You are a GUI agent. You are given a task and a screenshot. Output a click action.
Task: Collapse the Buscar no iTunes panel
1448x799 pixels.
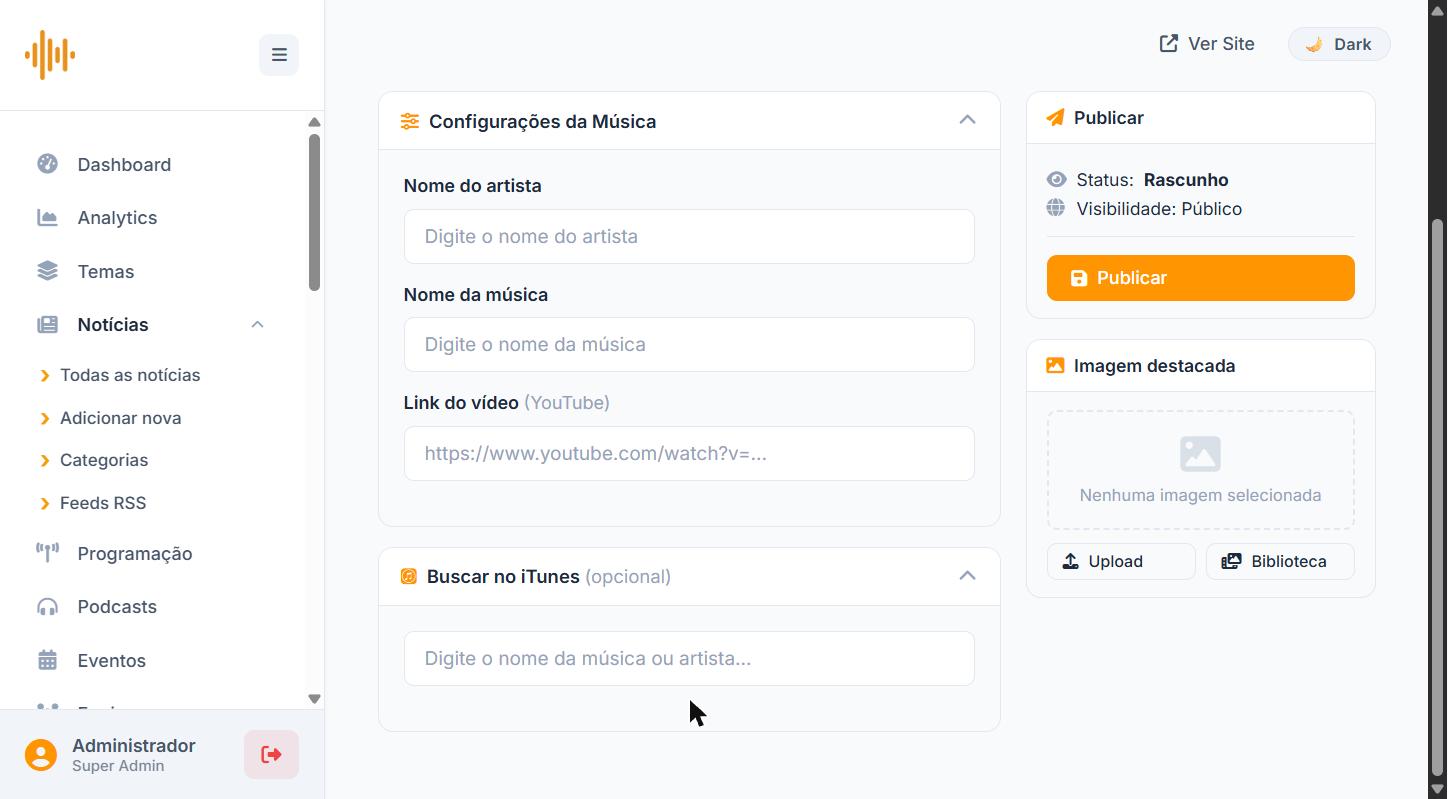(x=967, y=576)
